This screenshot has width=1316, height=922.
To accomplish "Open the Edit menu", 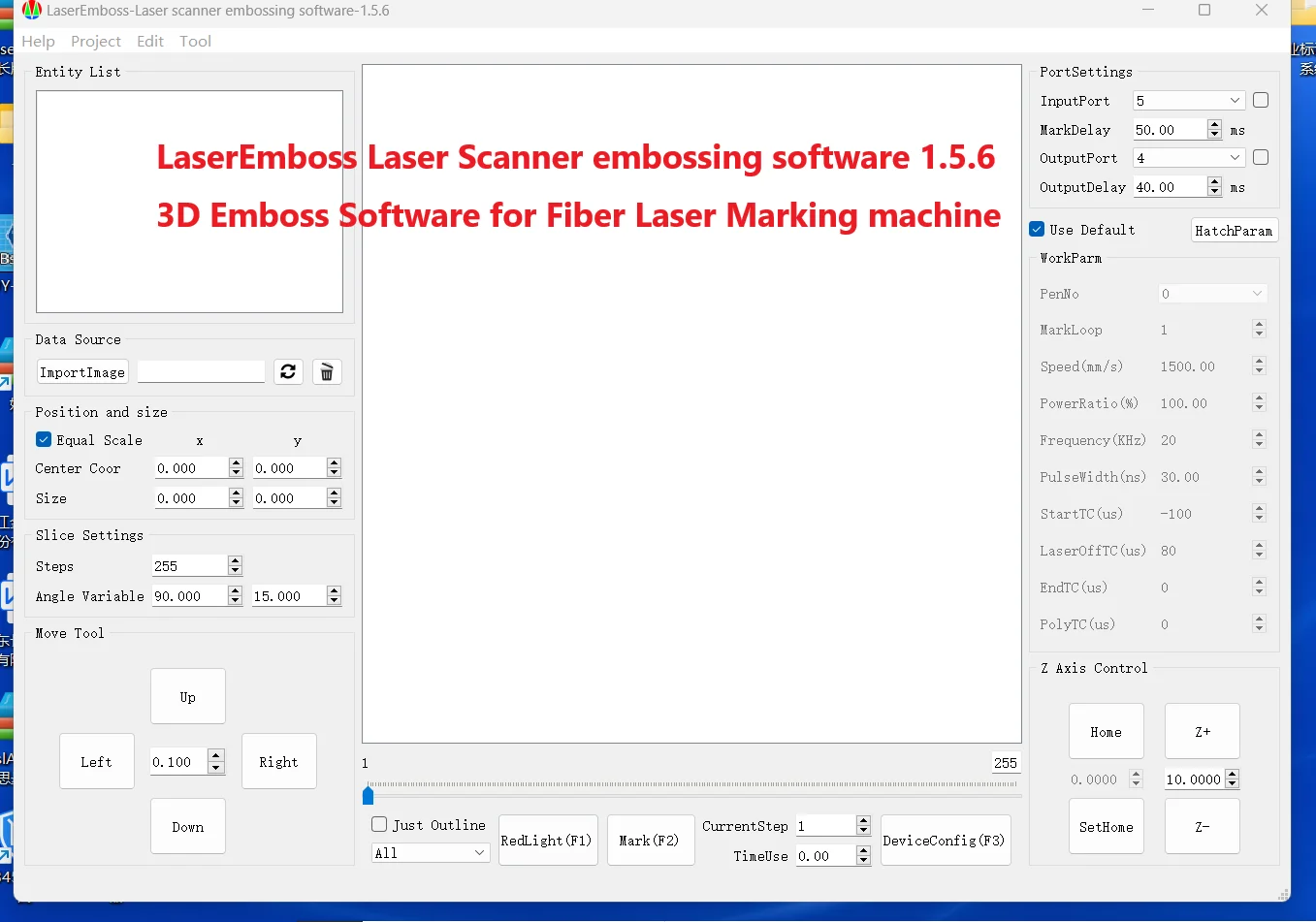I will click(x=150, y=41).
